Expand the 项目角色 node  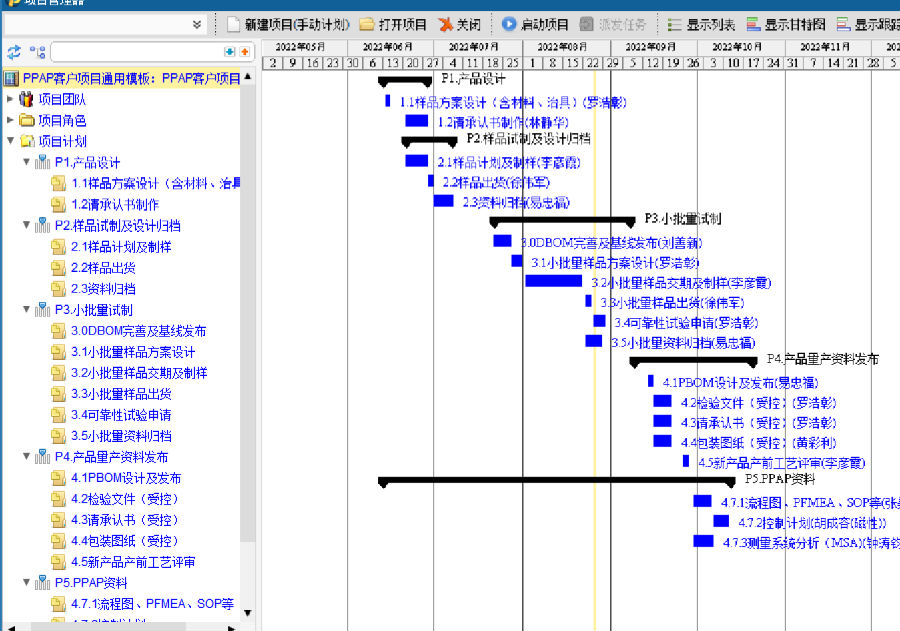10,120
